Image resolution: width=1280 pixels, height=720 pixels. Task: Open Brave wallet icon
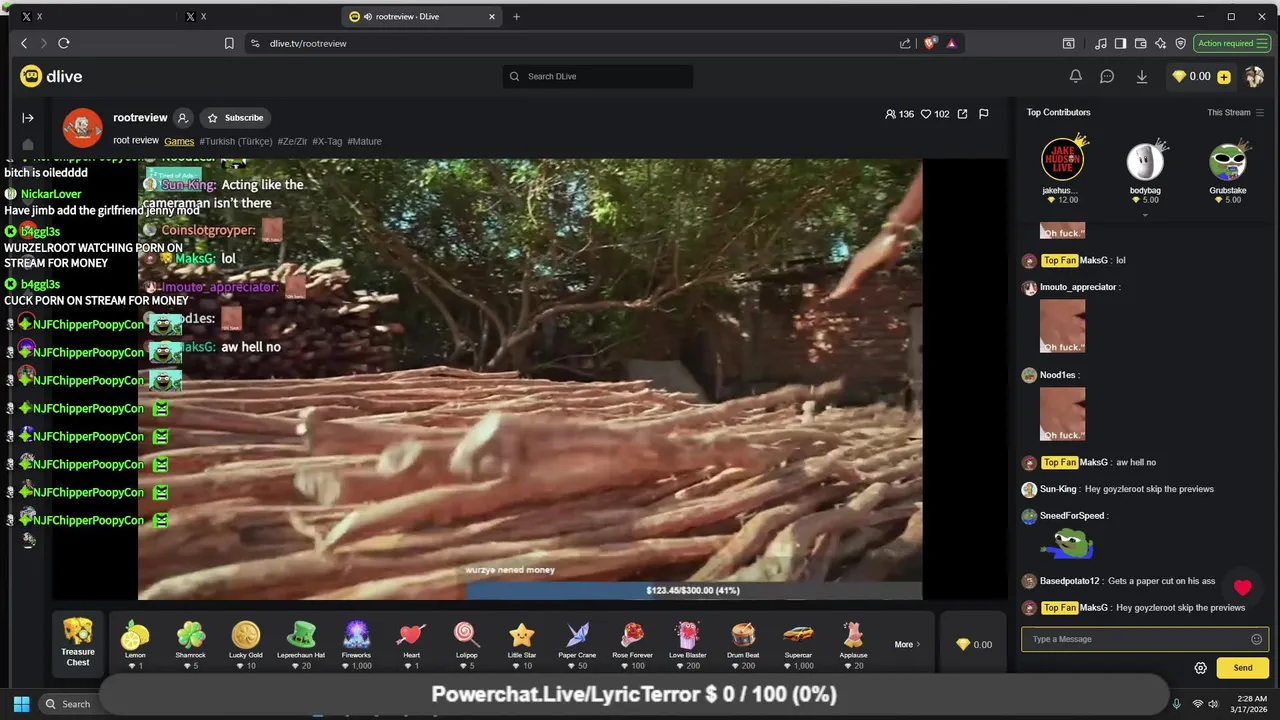[1140, 43]
